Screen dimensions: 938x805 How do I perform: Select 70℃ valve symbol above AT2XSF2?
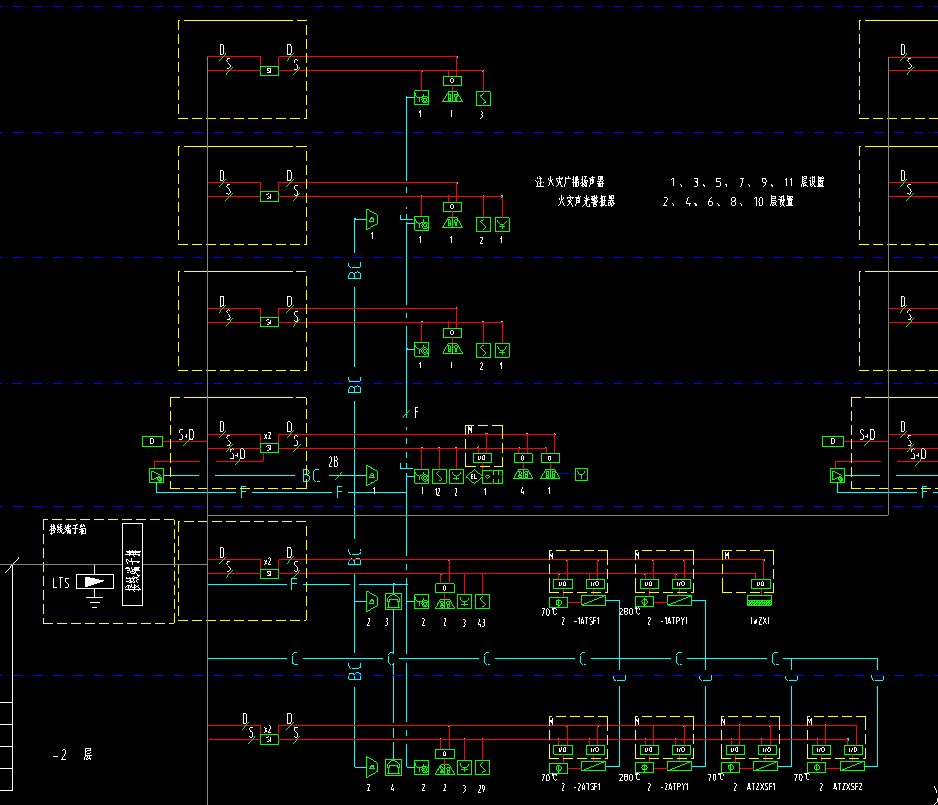point(817,768)
